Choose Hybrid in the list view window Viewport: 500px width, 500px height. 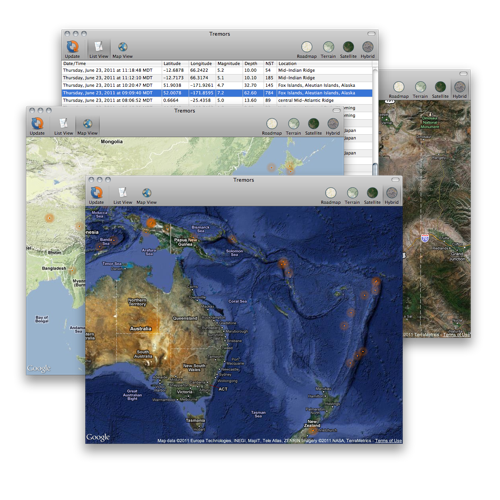coord(368,50)
